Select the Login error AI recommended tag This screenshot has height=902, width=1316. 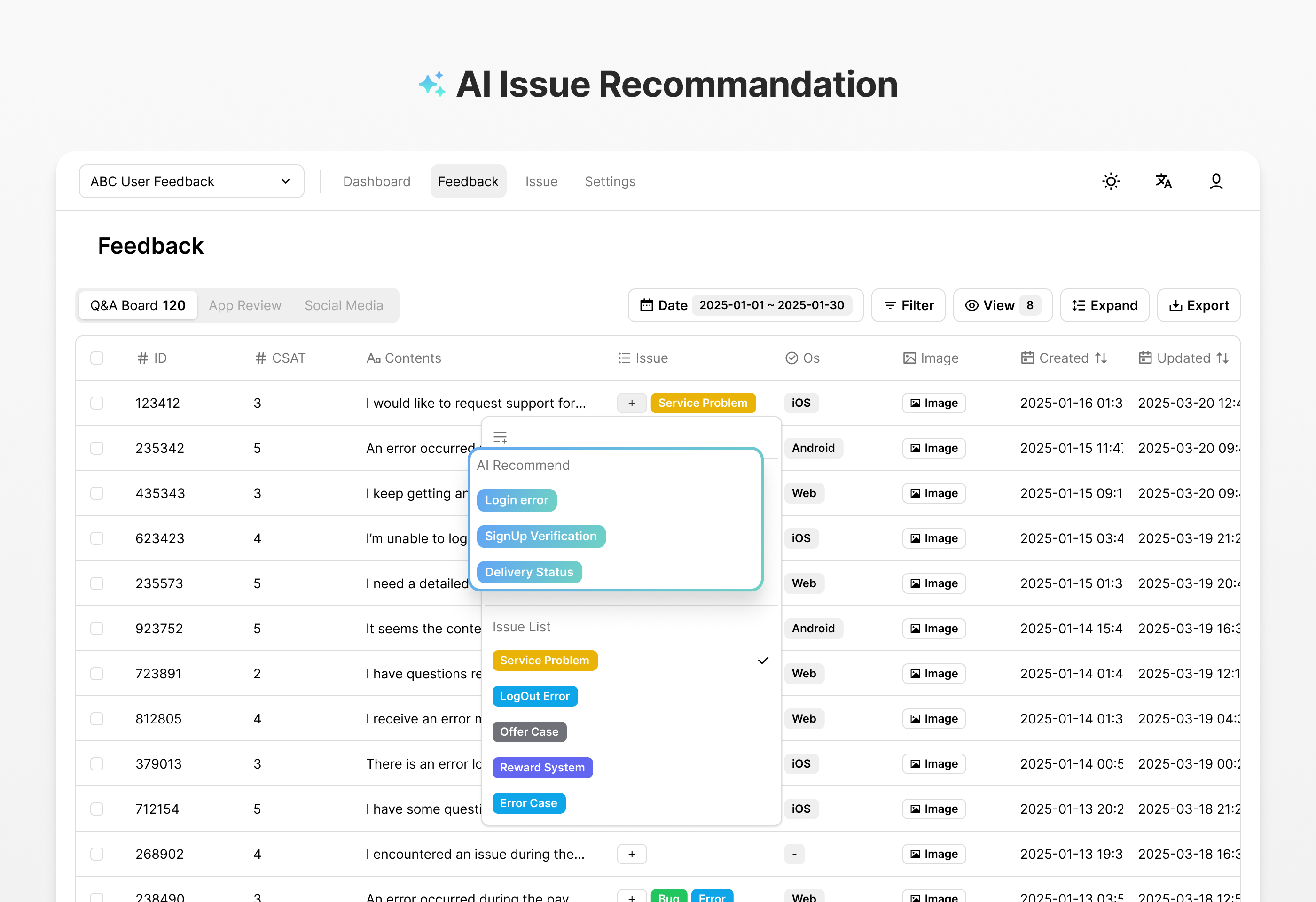click(x=517, y=500)
